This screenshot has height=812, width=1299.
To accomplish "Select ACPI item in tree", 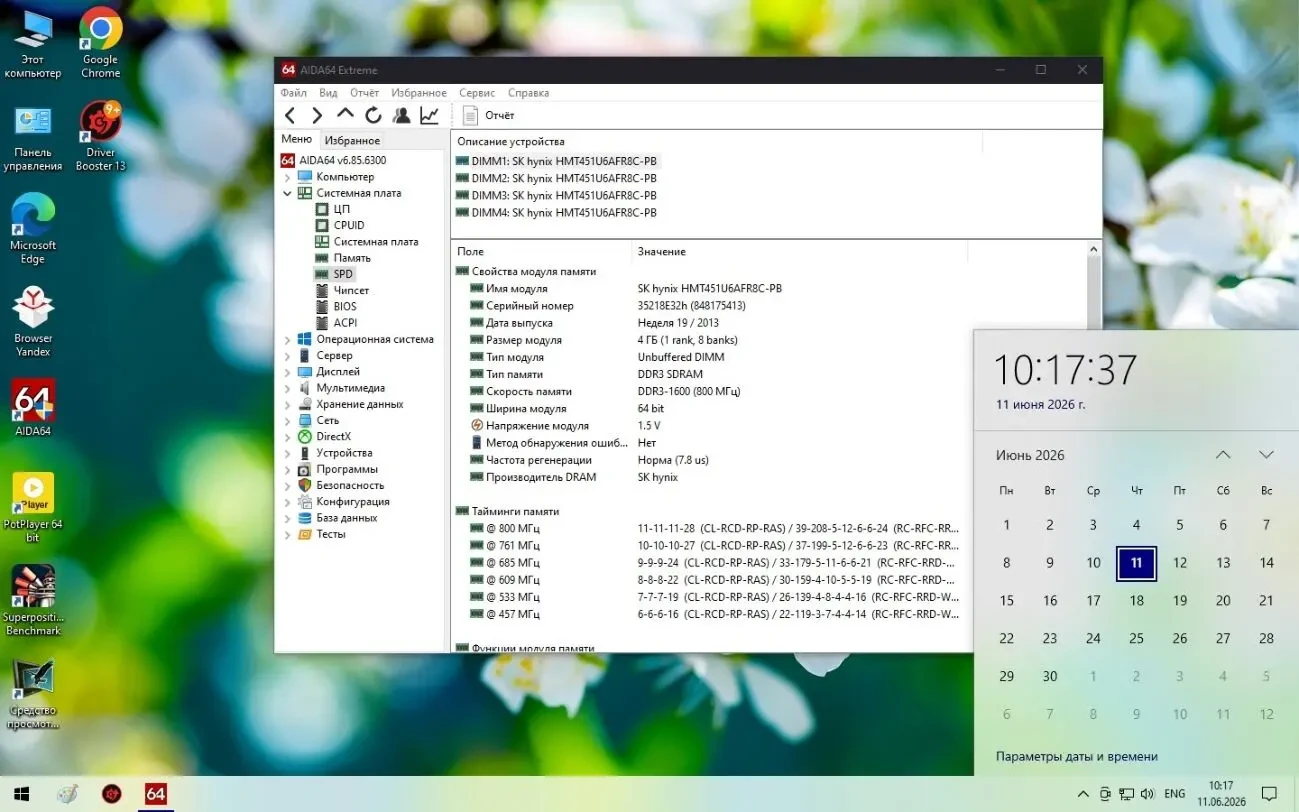I will pos(345,323).
